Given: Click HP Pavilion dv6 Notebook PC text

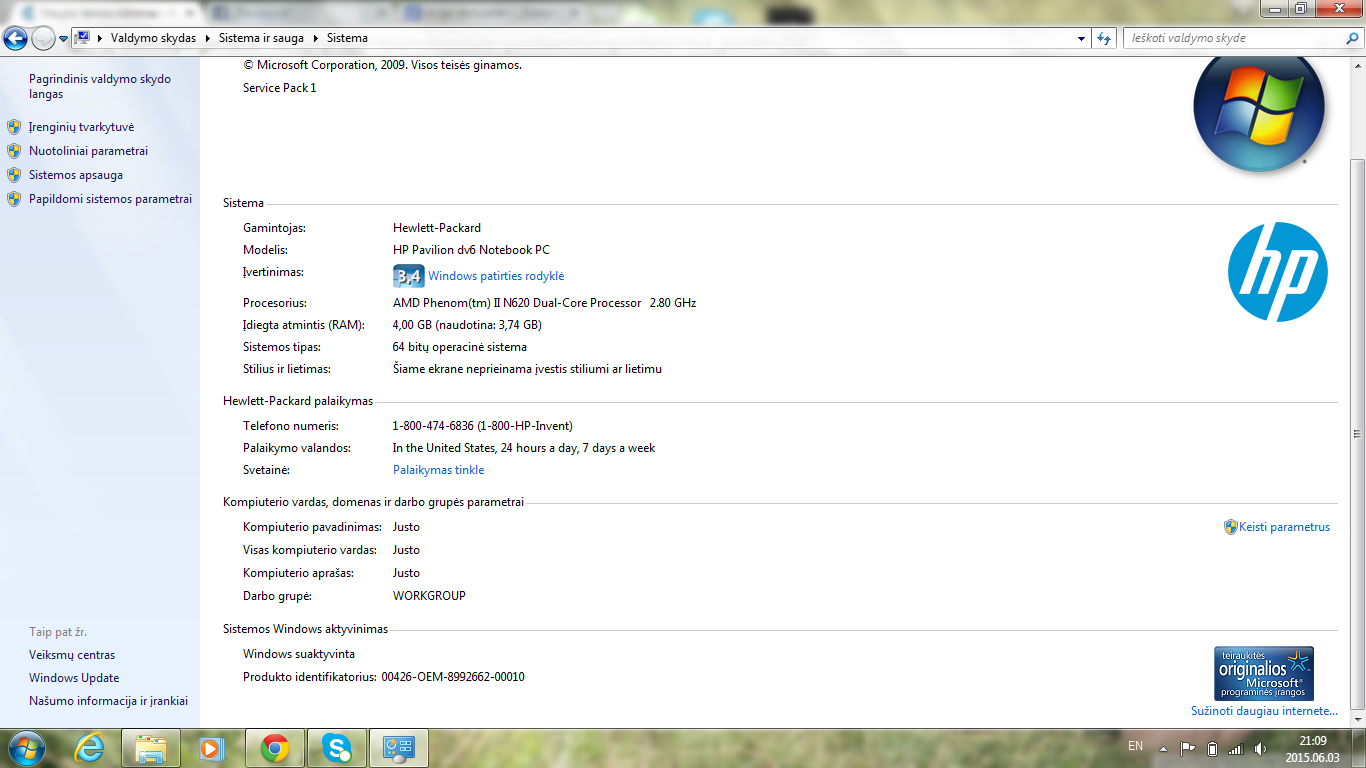Looking at the screenshot, I should 471,250.
